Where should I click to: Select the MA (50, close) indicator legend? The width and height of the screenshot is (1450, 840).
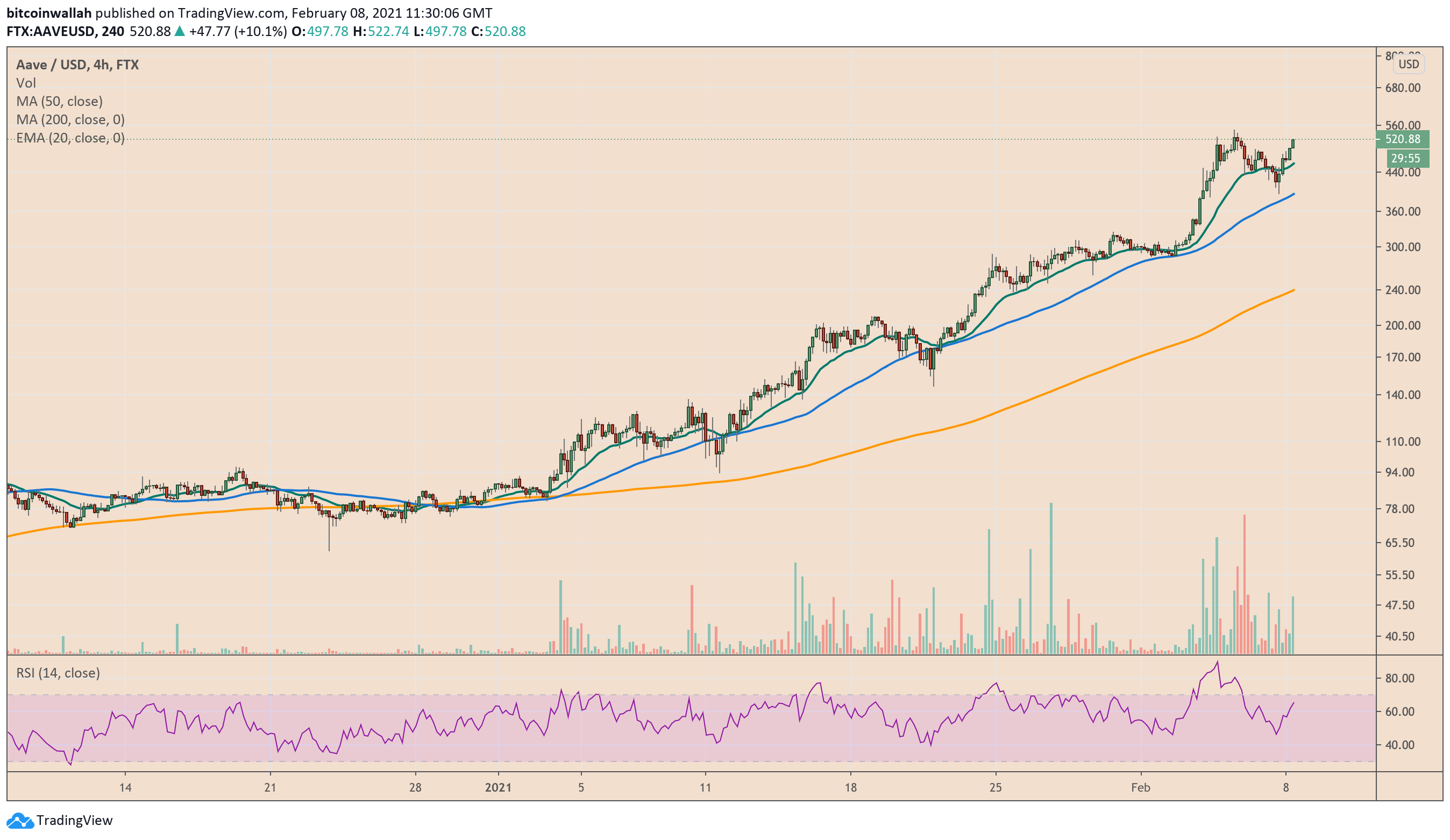pyautogui.click(x=59, y=101)
